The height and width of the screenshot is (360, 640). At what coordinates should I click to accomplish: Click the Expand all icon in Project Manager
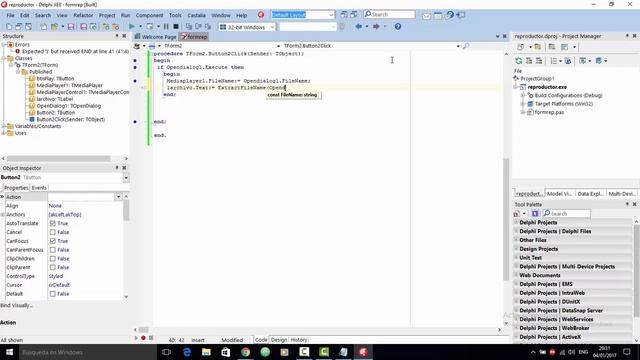(x=529, y=61)
